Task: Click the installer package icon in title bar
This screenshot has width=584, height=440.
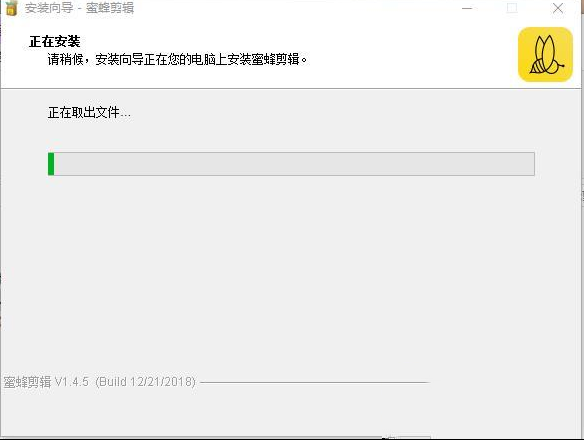Action: [x=12, y=7]
